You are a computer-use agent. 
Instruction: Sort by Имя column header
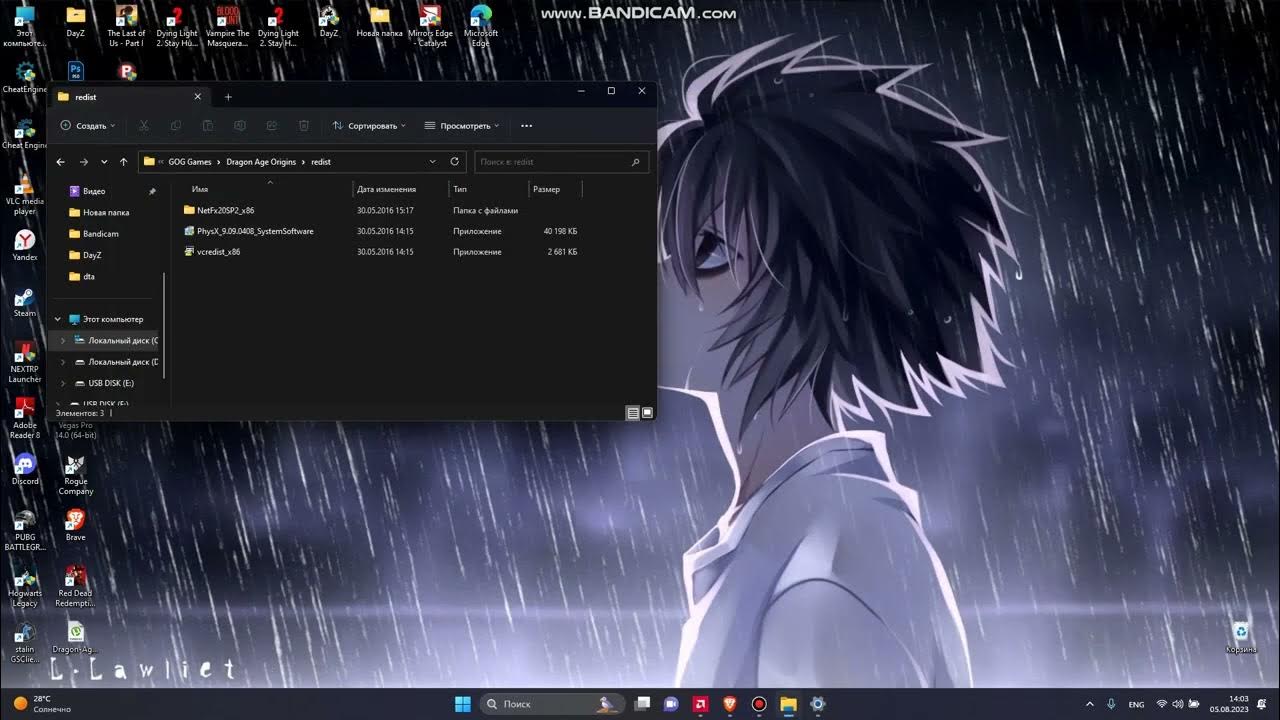click(269, 189)
